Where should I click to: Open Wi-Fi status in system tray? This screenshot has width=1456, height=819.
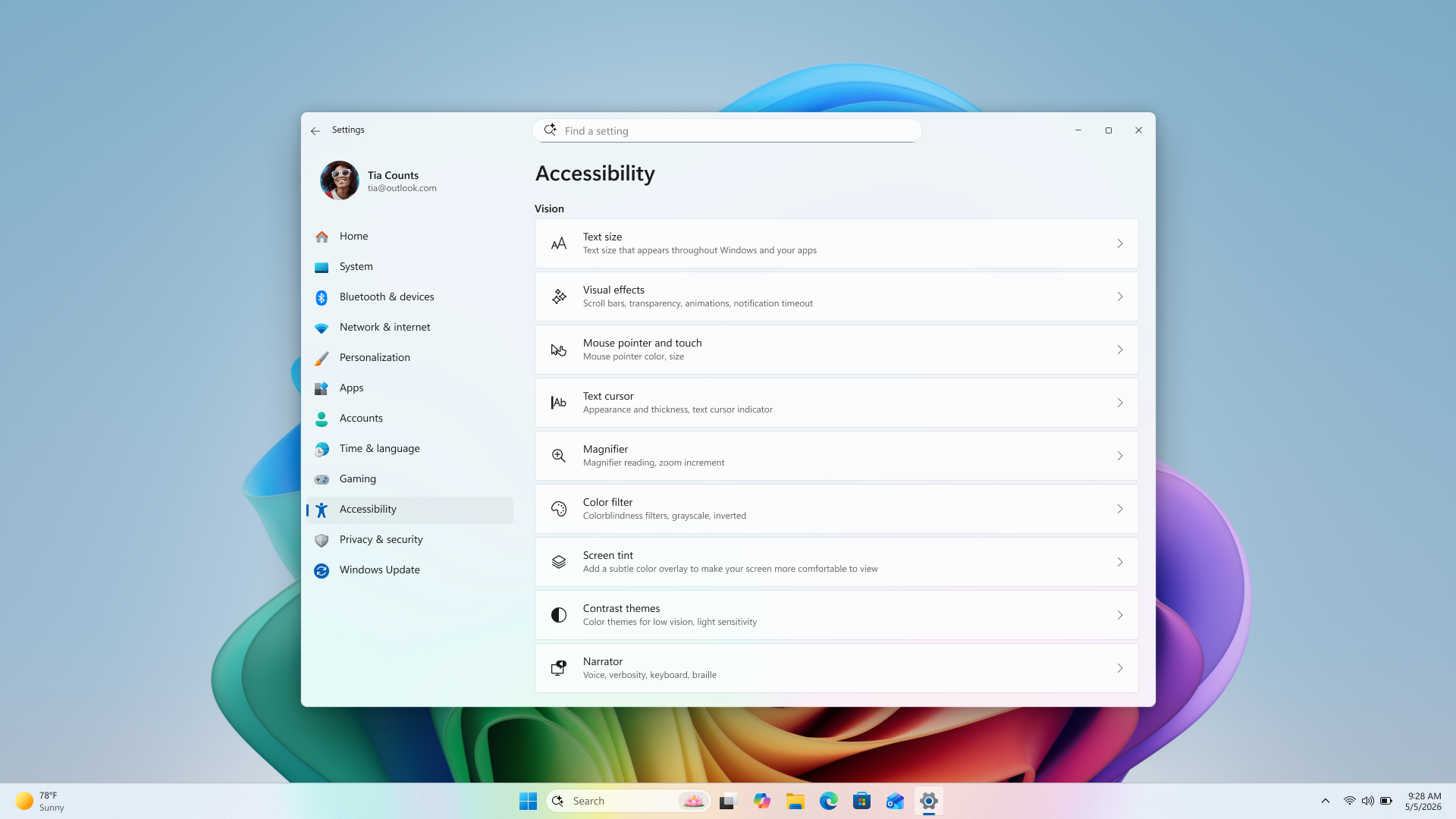1350,801
